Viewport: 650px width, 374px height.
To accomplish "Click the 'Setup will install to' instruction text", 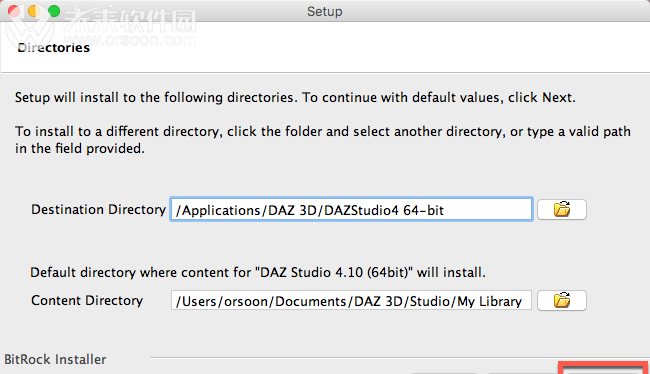I will pos(295,97).
